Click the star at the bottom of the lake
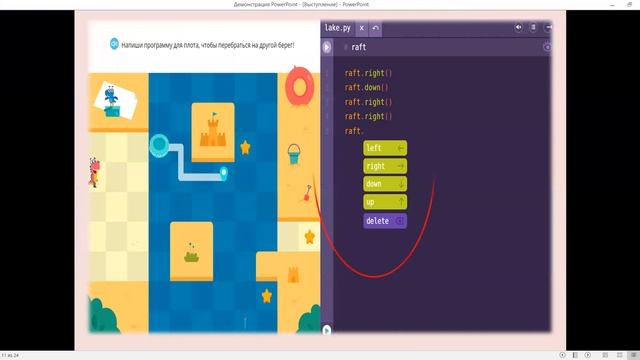This screenshot has height=360, width=640. tap(267, 296)
